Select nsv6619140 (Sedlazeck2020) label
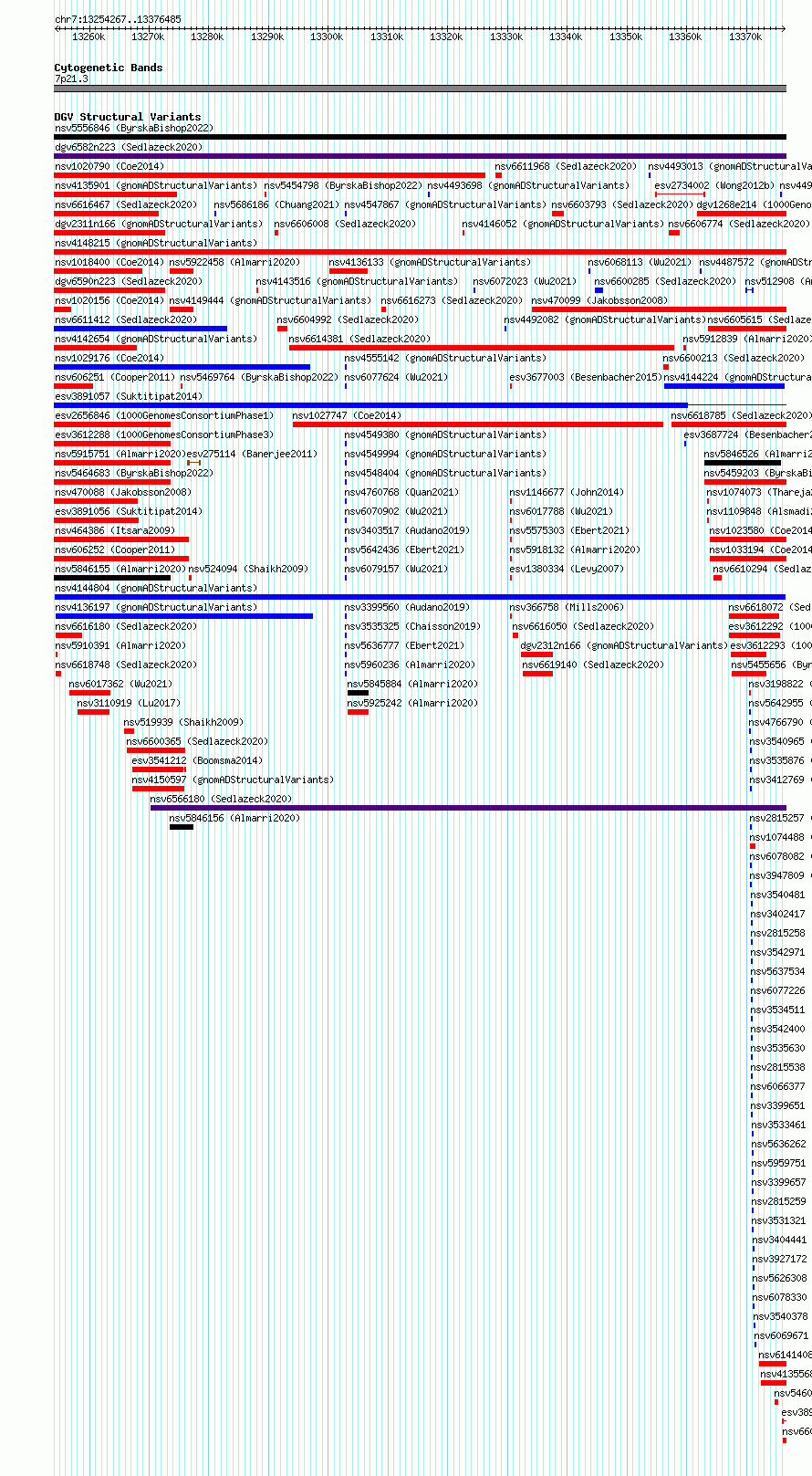812x1476 pixels. [594, 665]
